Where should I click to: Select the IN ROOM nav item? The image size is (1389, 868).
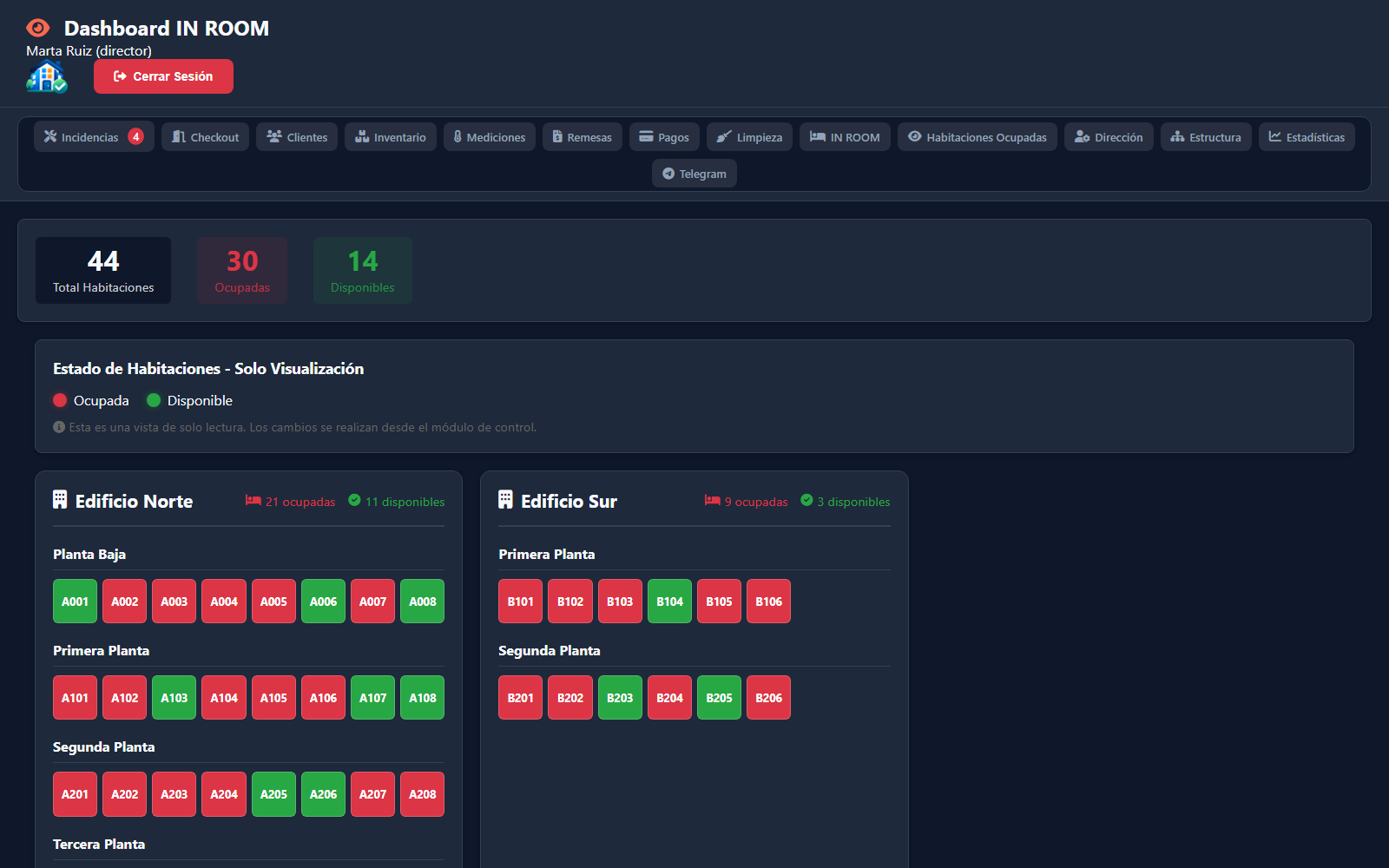tap(845, 137)
